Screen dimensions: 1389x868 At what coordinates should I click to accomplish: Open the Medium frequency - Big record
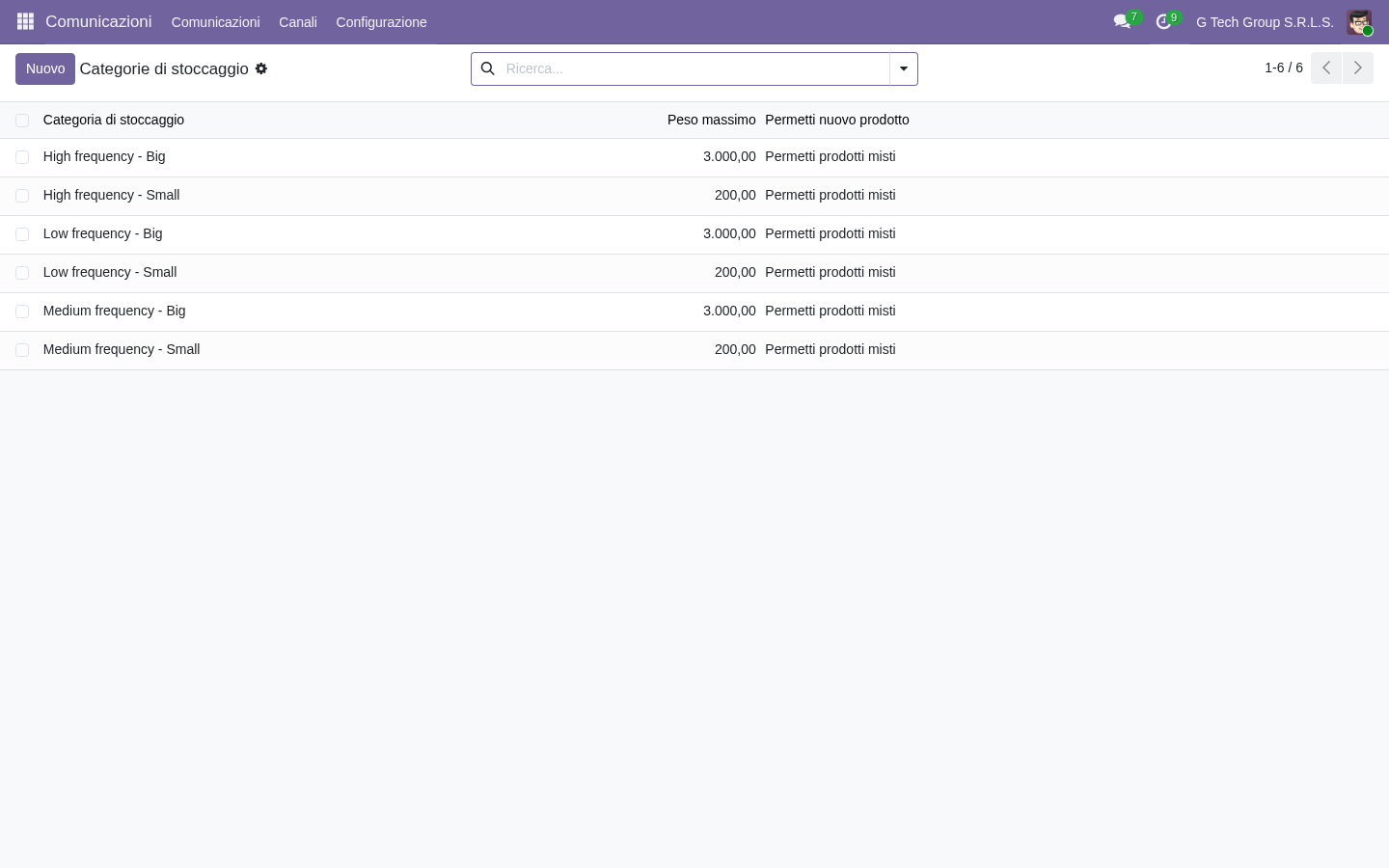114,311
